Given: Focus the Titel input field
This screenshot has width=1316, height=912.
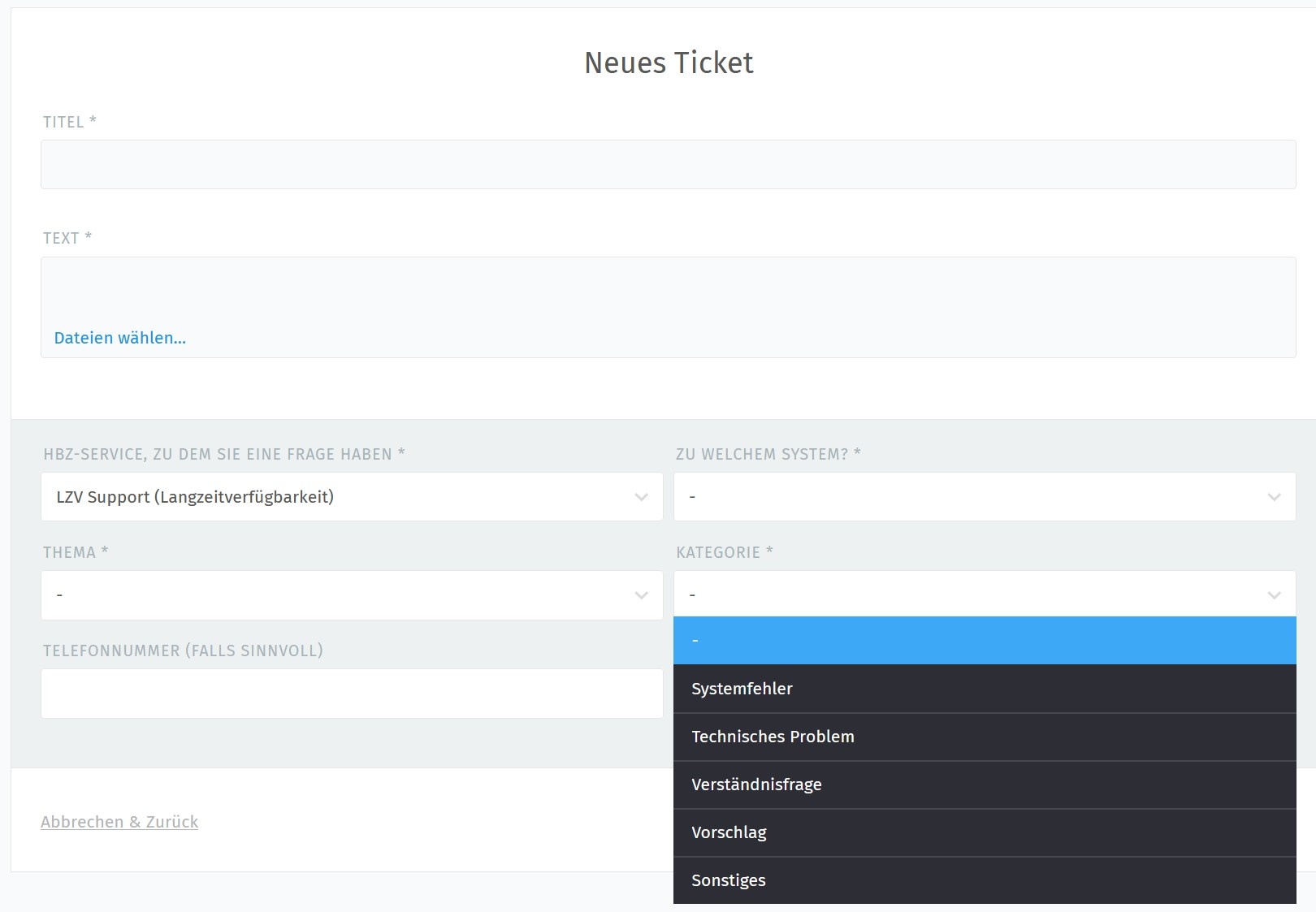Looking at the screenshot, I should pyautogui.click(x=668, y=165).
